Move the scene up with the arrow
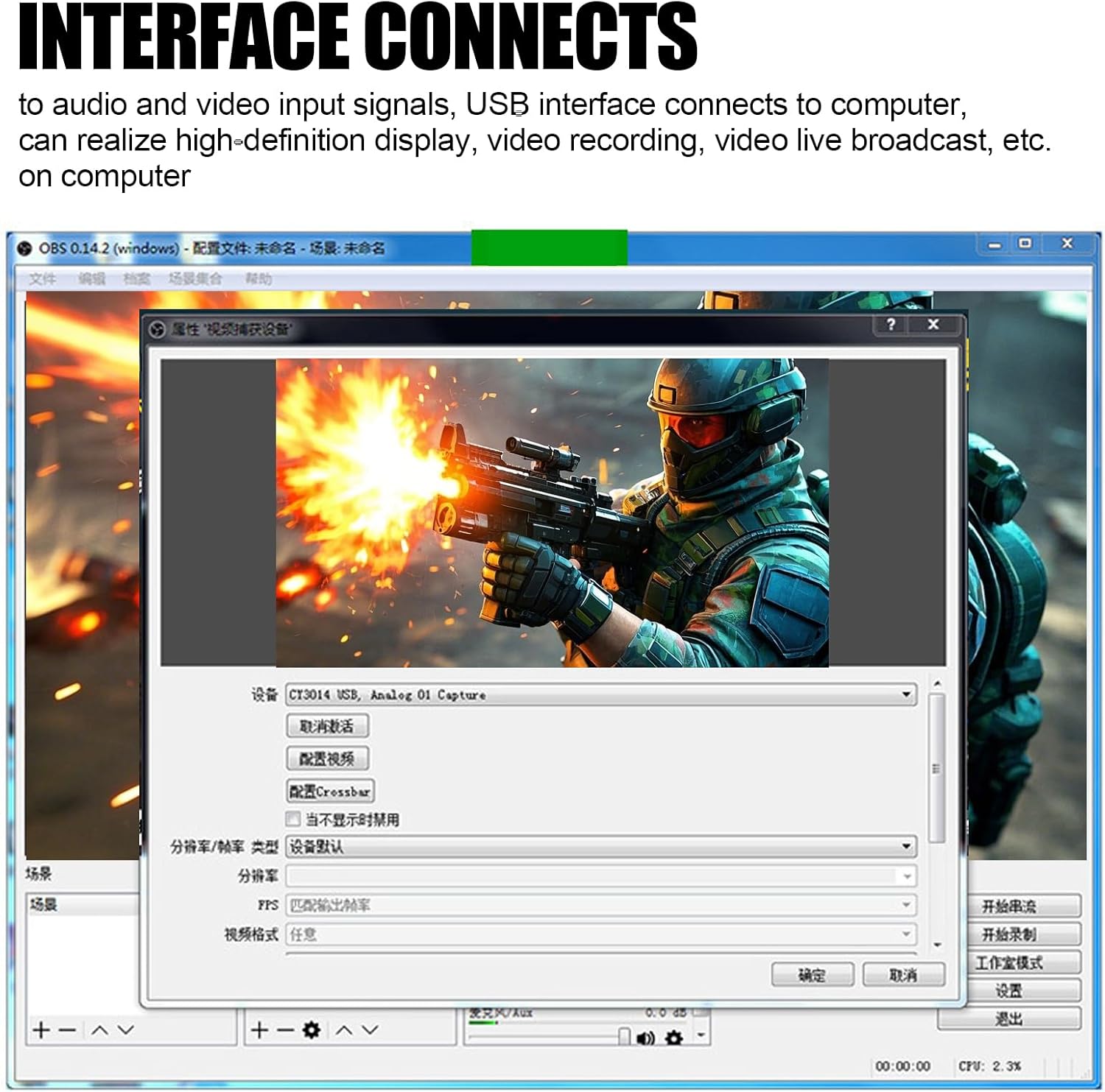 coord(100,1030)
